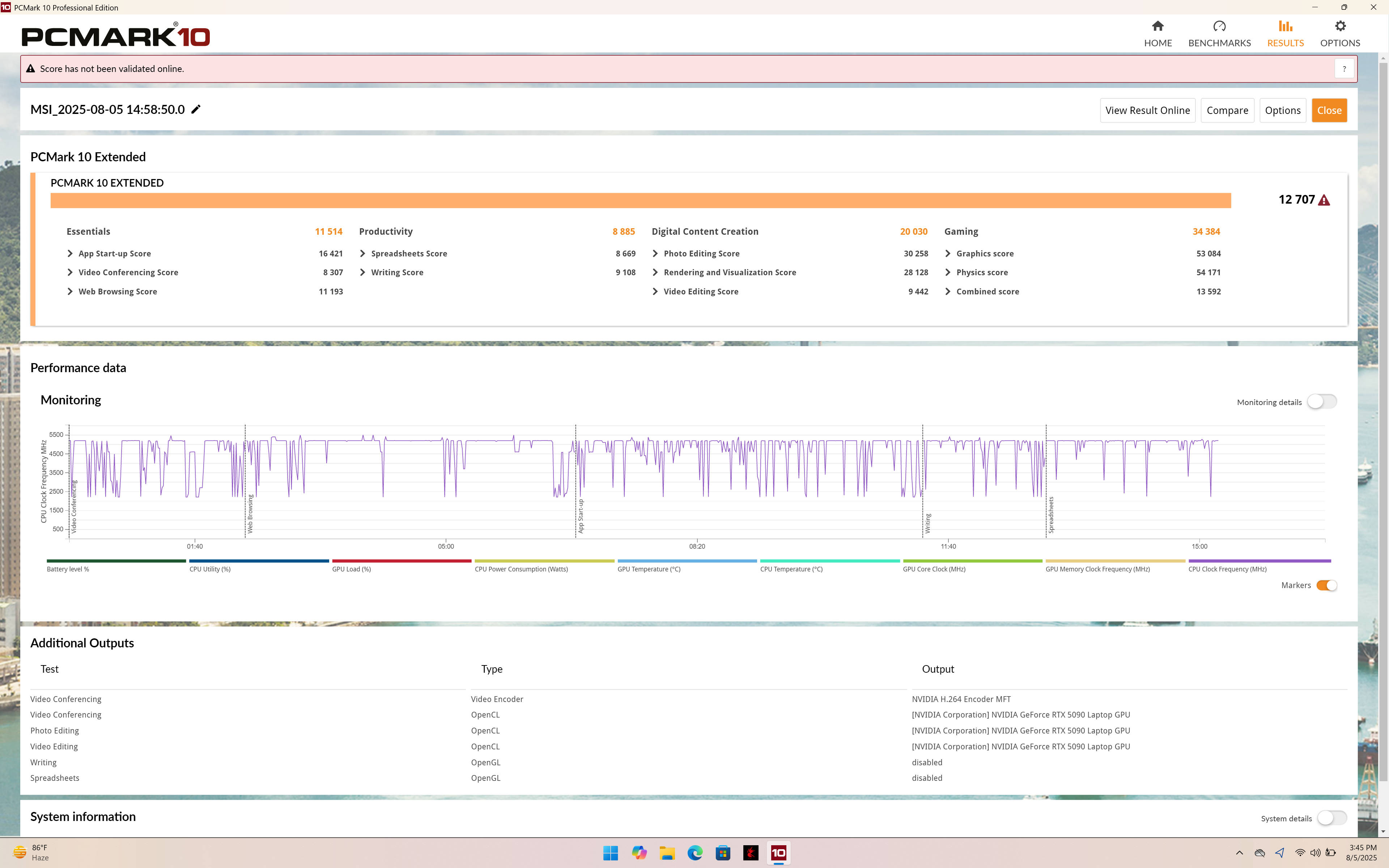Click the red score warning triangle
Viewport: 1389px width, 868px height.
pyautogui.click(x=1324, y=200)
